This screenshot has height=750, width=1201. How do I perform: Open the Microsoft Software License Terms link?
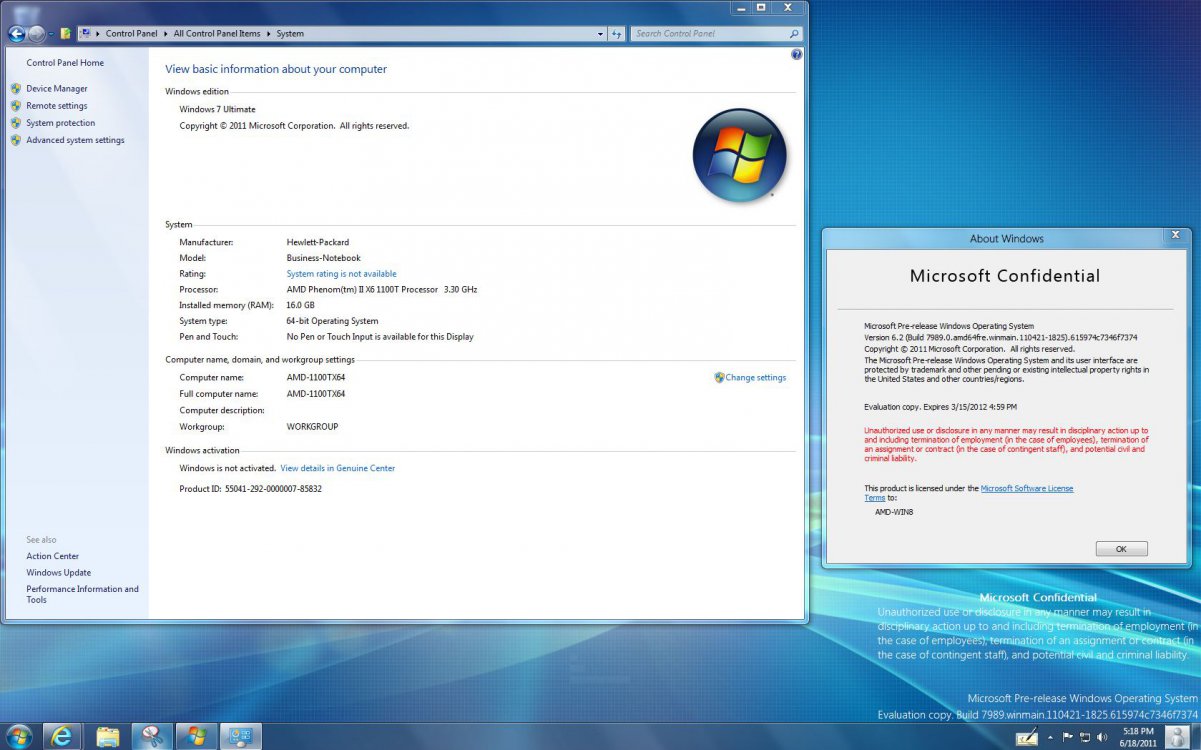point(1026,488)
